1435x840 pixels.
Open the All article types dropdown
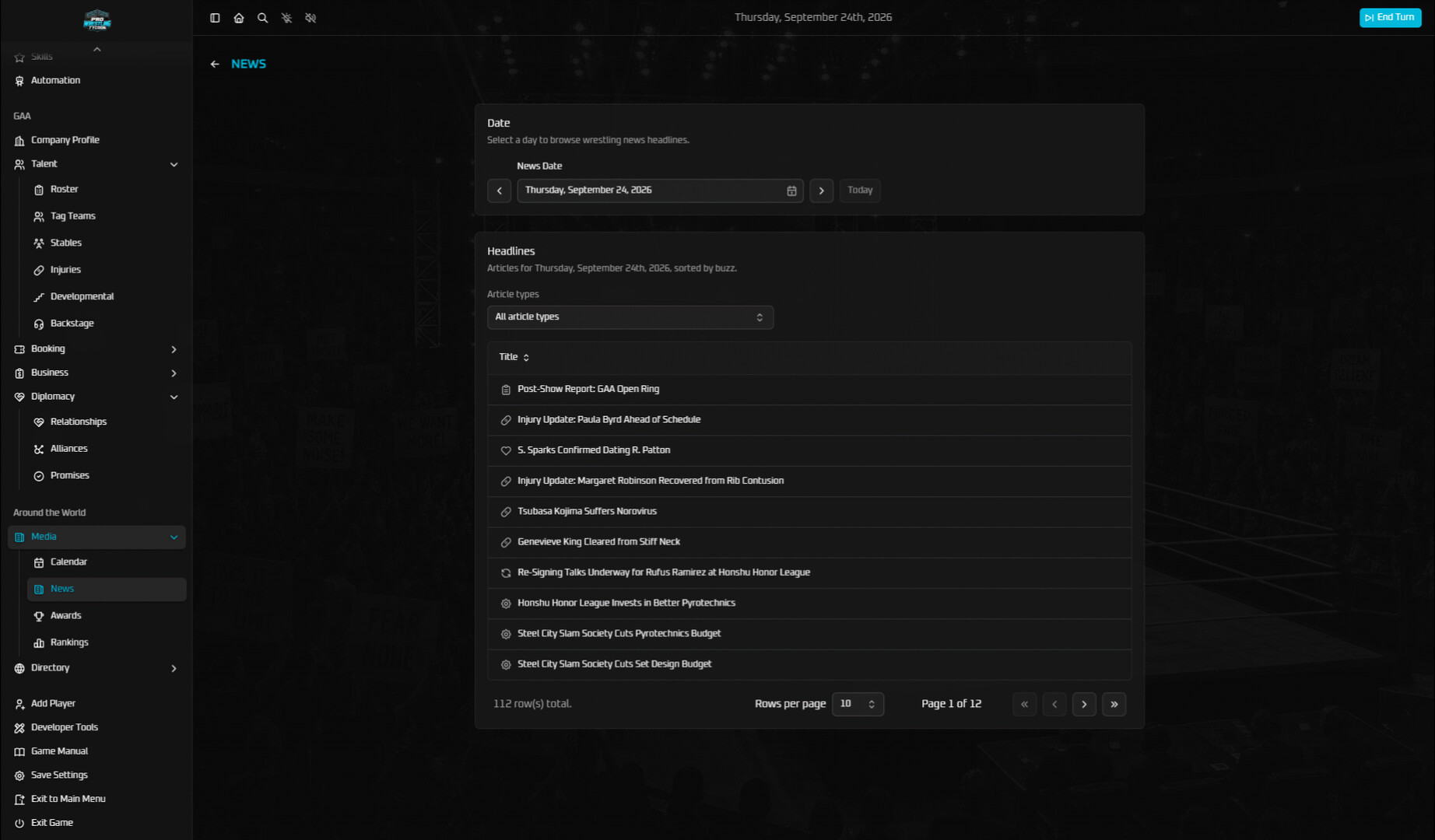pyautogui.click(x=630, y=317)
